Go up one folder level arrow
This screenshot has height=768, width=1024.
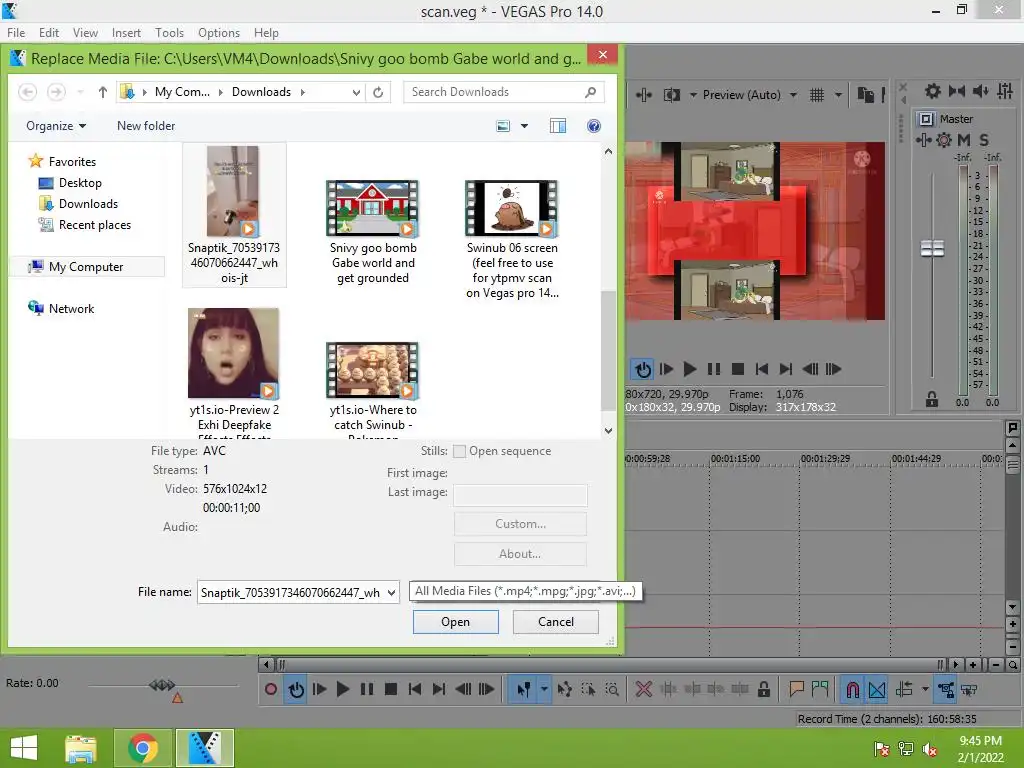(x=103, y=92)
